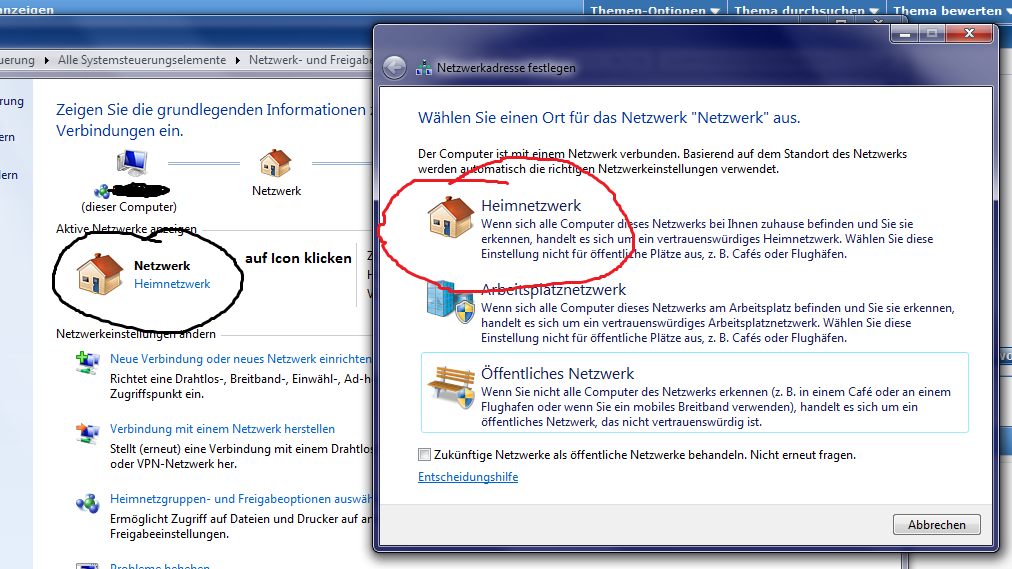Viewport: 1012px width, 569px height.
Task: Open the Entscheidungshilfe link
Action: [x=468, y=477]
